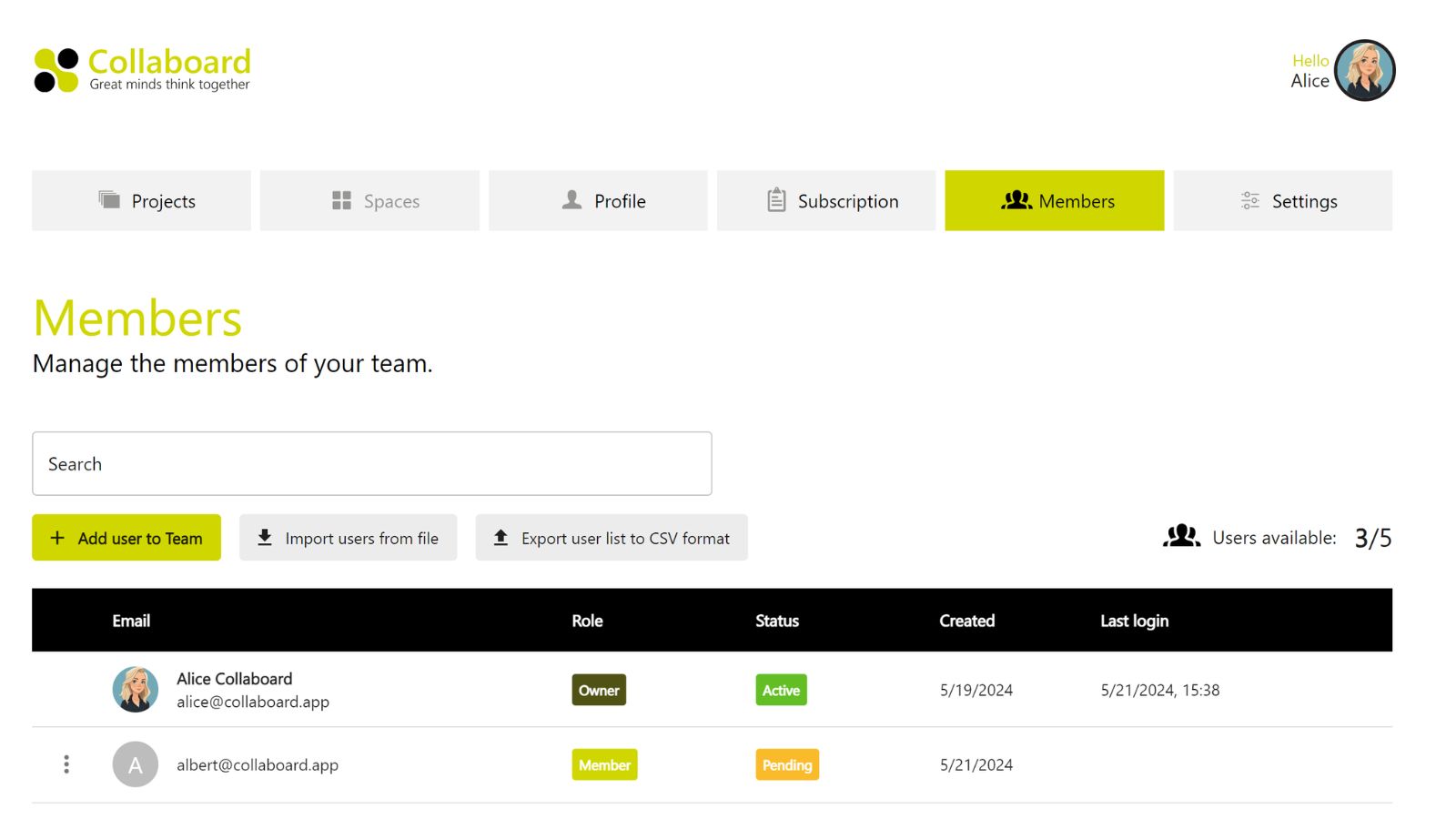Select the Spaces grid icon
The height and width of the screenshot is (819, 1456).
point(341,199)
